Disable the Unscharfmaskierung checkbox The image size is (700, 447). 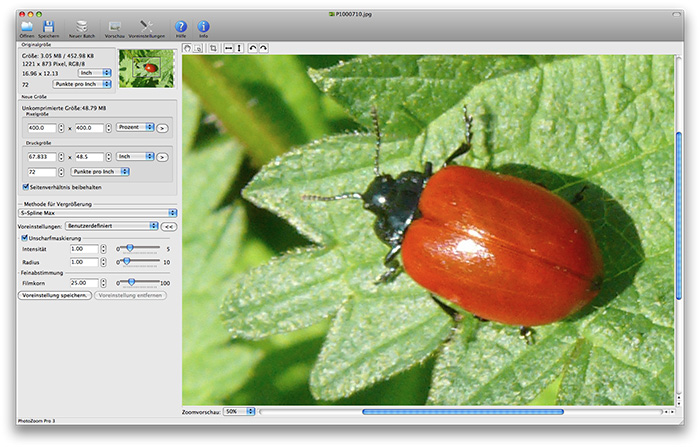pyautogui.click(x=25, y=238)
